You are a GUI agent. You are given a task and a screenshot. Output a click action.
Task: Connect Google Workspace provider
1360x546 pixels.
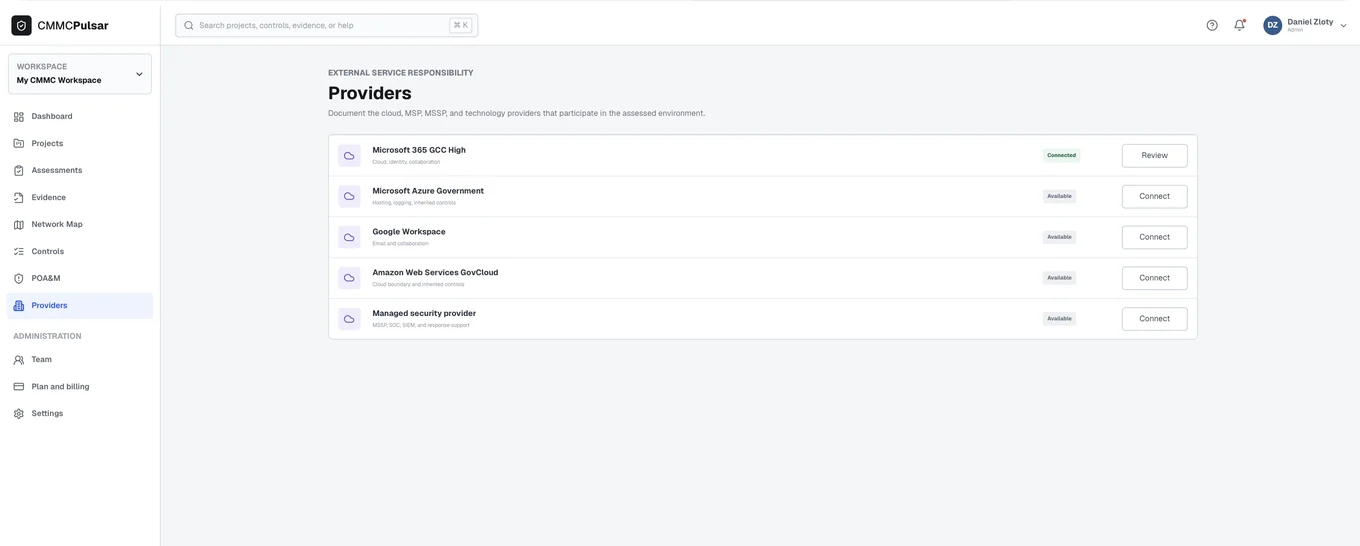1154,238
